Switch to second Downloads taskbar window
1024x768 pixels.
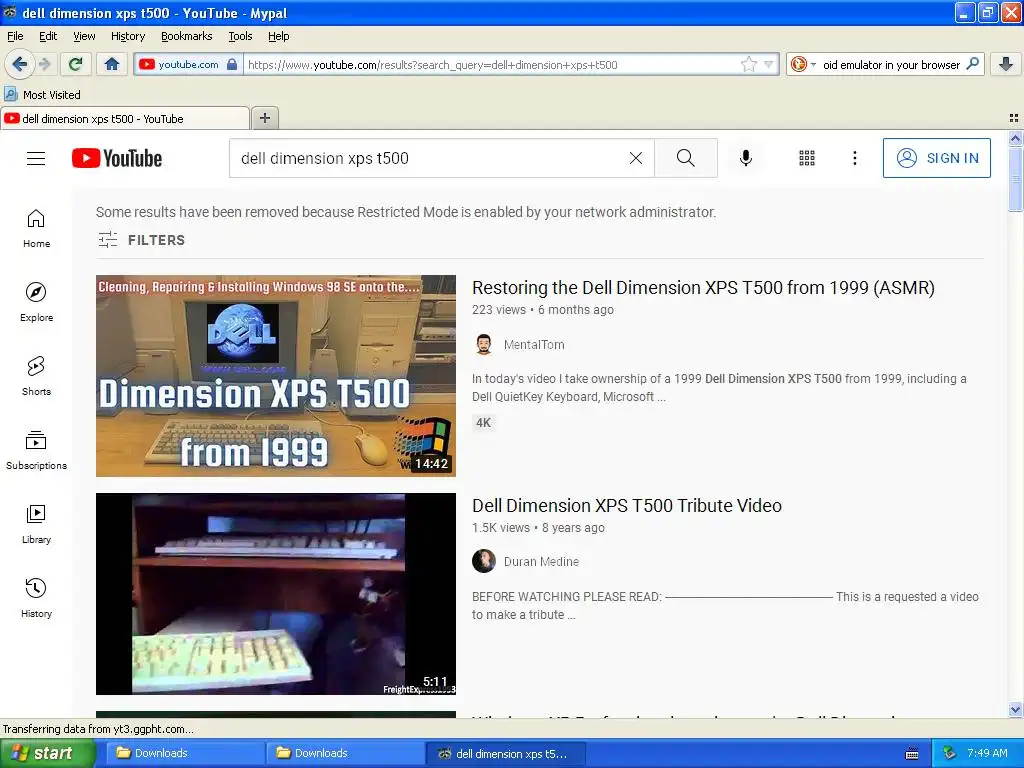(344, 753)
